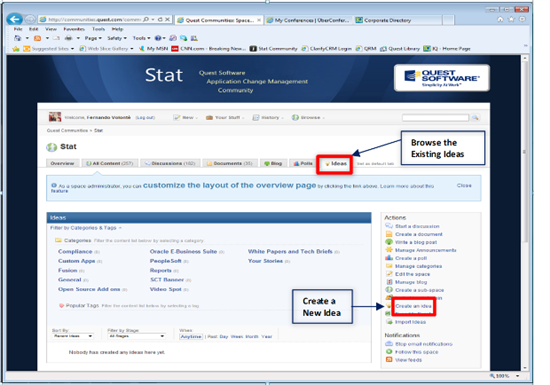Click the Quest Software logo
Viewport: 550px width, 385px height.
442,78
